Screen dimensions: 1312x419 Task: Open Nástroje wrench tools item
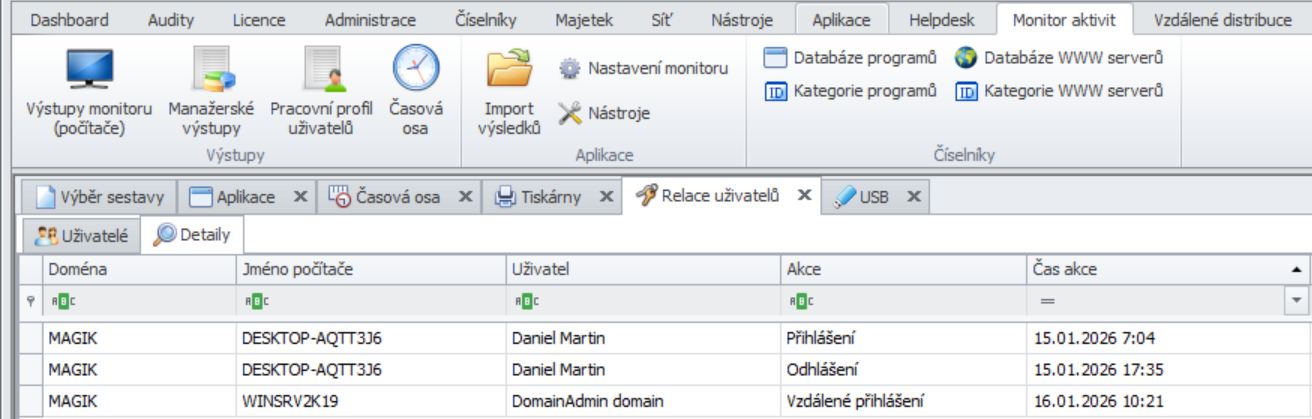604,113
